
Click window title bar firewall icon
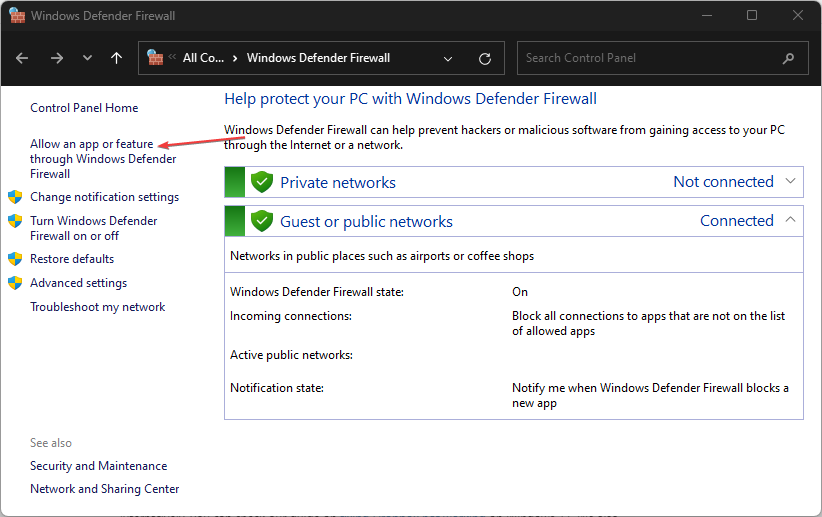17,16
